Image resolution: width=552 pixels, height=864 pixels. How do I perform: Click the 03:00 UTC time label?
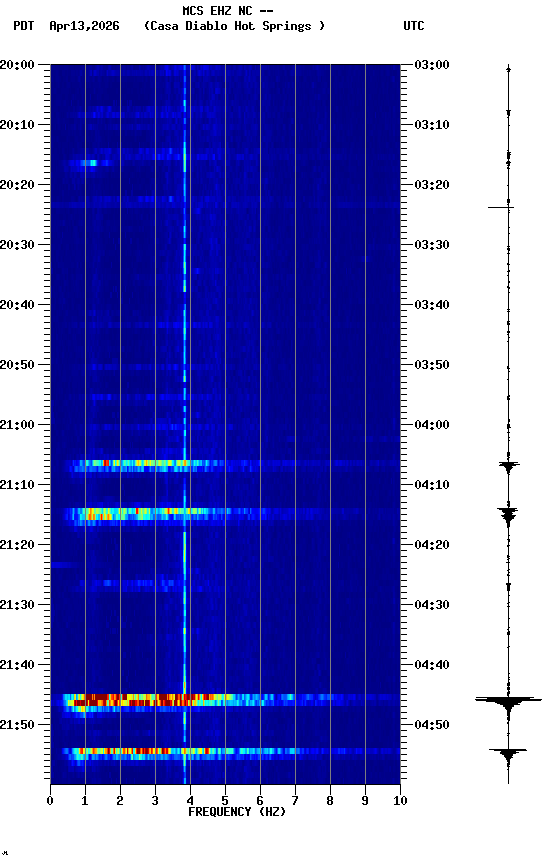[432, 65]
